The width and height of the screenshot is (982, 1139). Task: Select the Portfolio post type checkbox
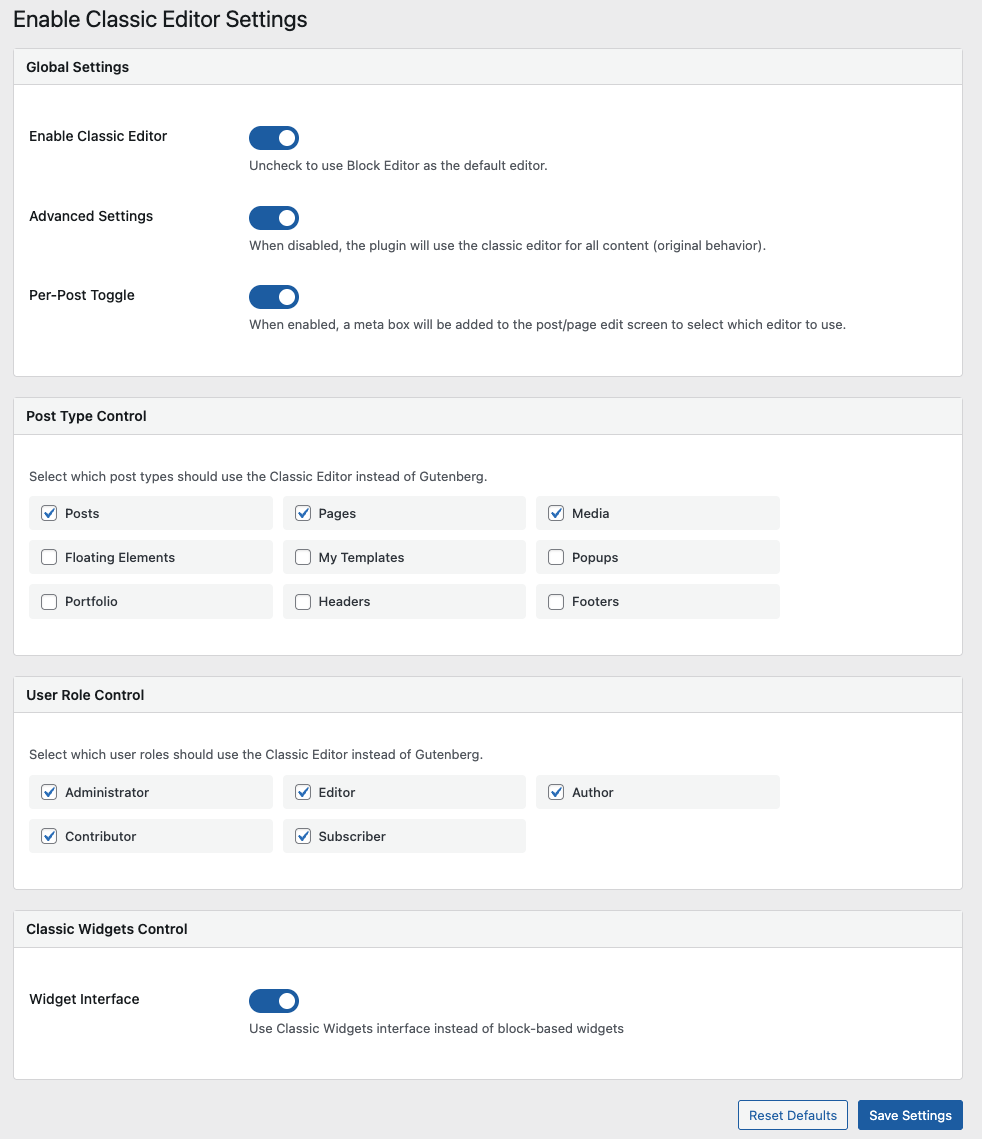(x=49, y=601)
